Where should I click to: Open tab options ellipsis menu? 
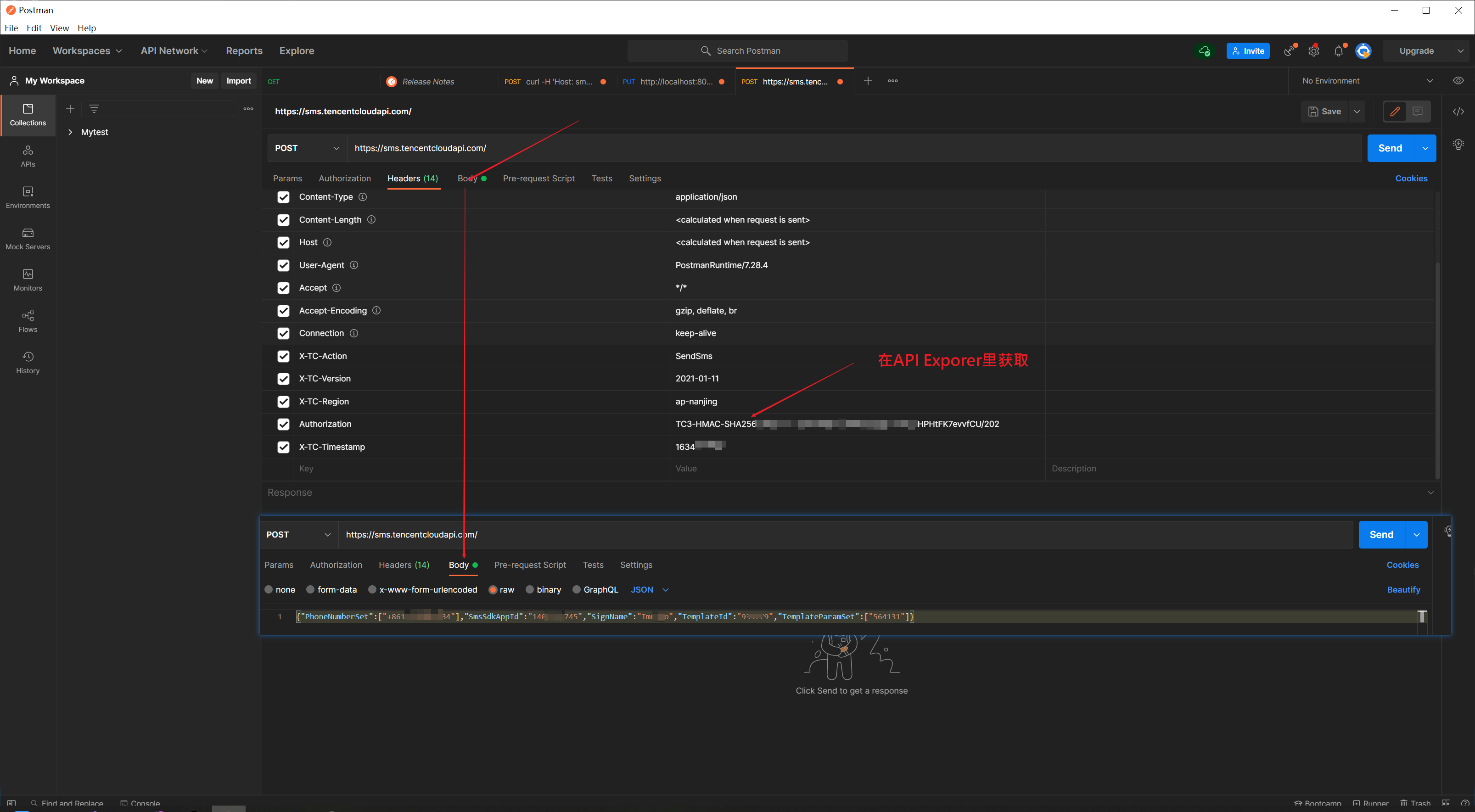pyautogui.click(x=892, y=81)
